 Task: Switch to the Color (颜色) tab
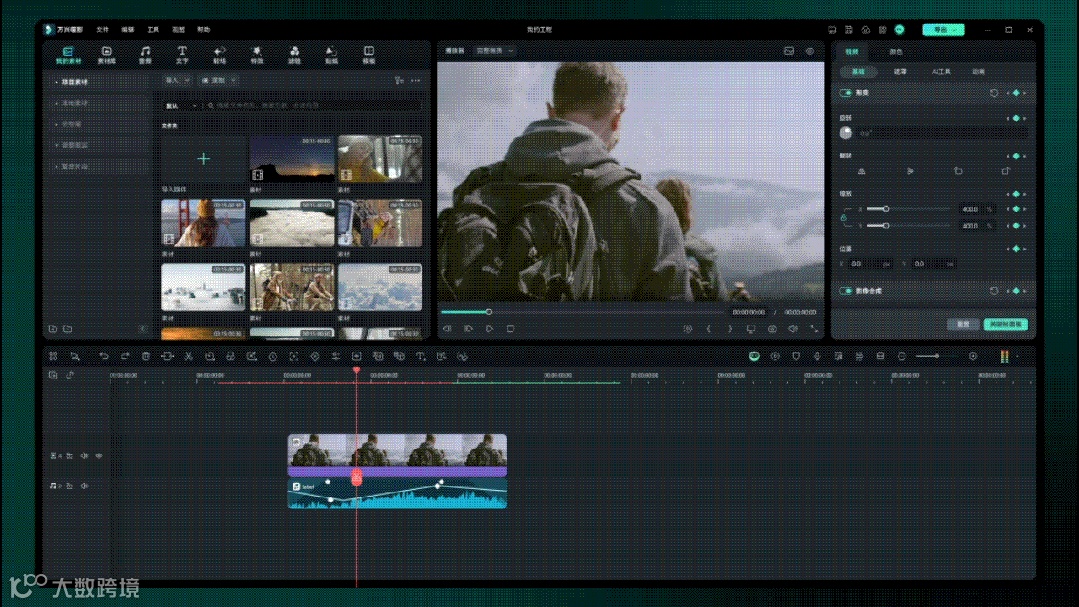coord(895,51)
